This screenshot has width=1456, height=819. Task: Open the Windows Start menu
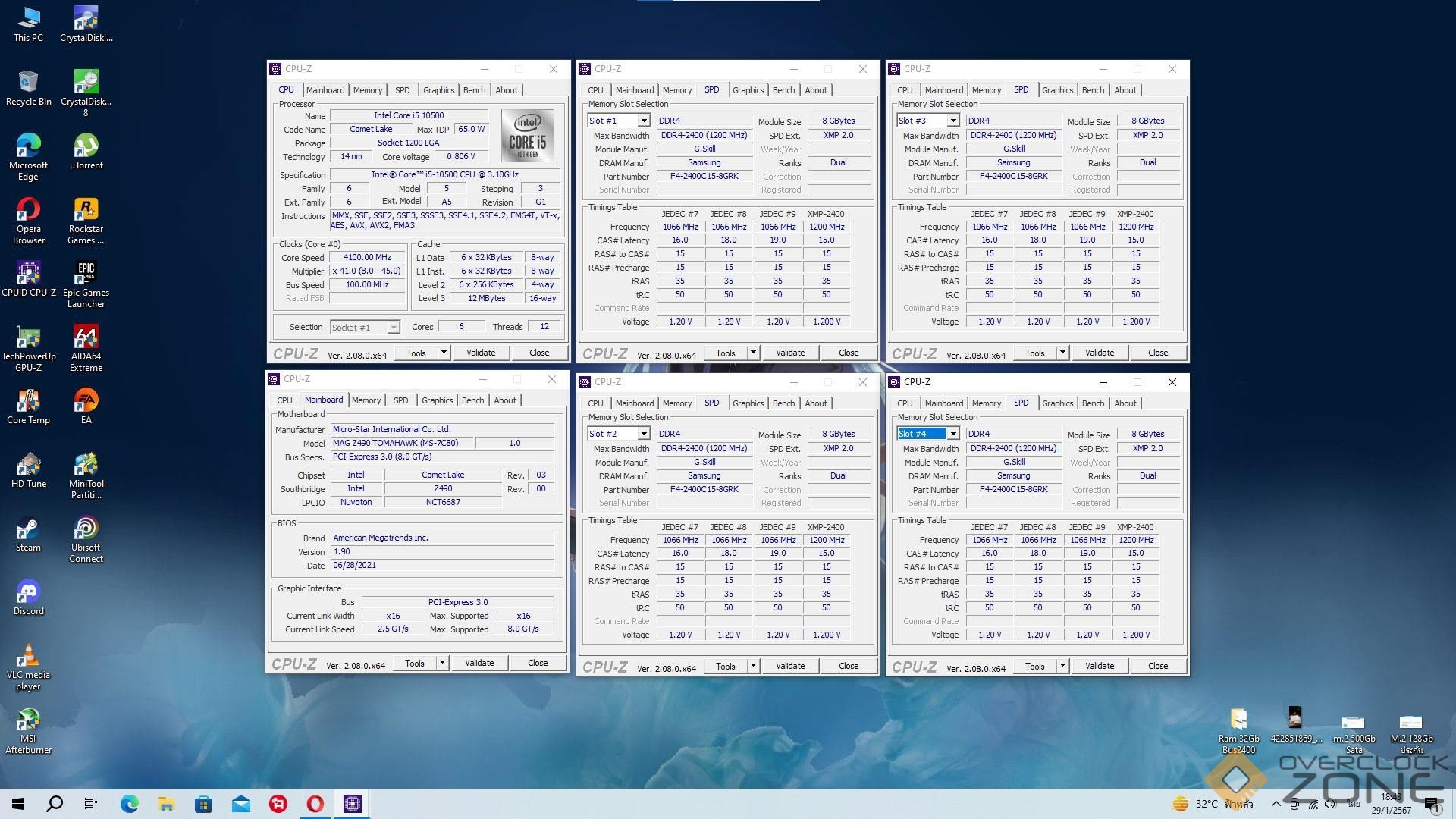[x=18, y=803]
